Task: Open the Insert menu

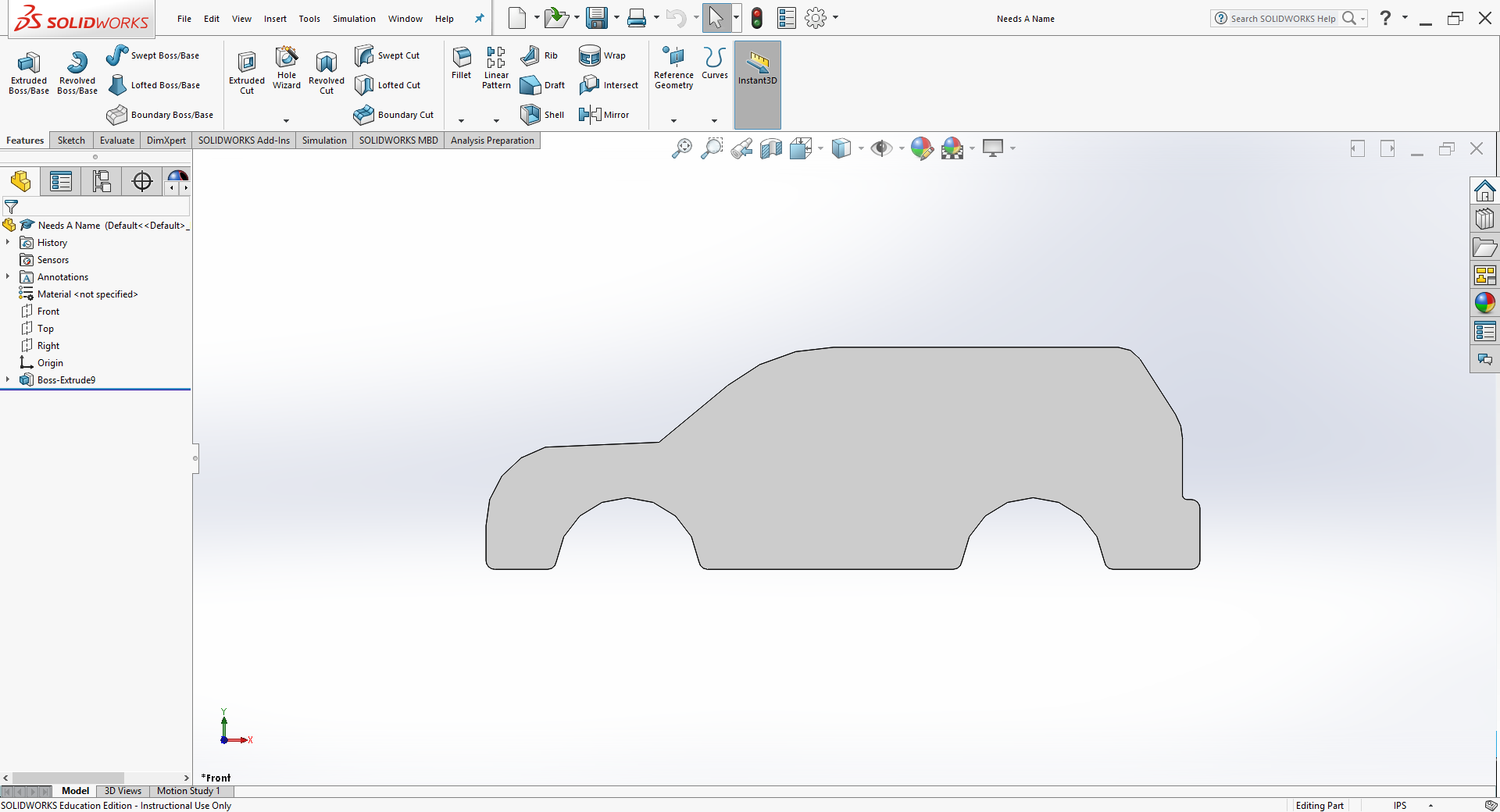Action: point(275,19)
